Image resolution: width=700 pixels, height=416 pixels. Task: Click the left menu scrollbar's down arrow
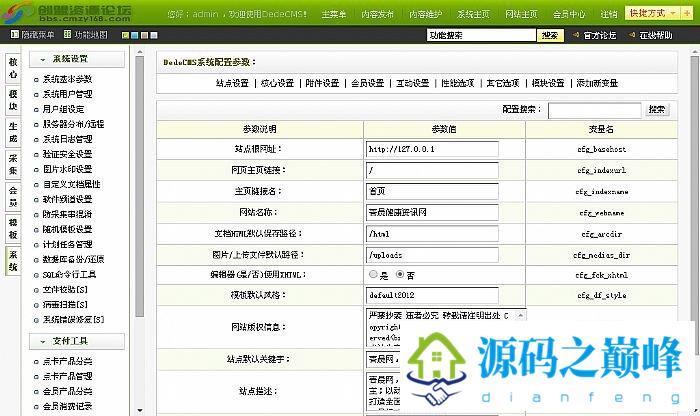140,410
